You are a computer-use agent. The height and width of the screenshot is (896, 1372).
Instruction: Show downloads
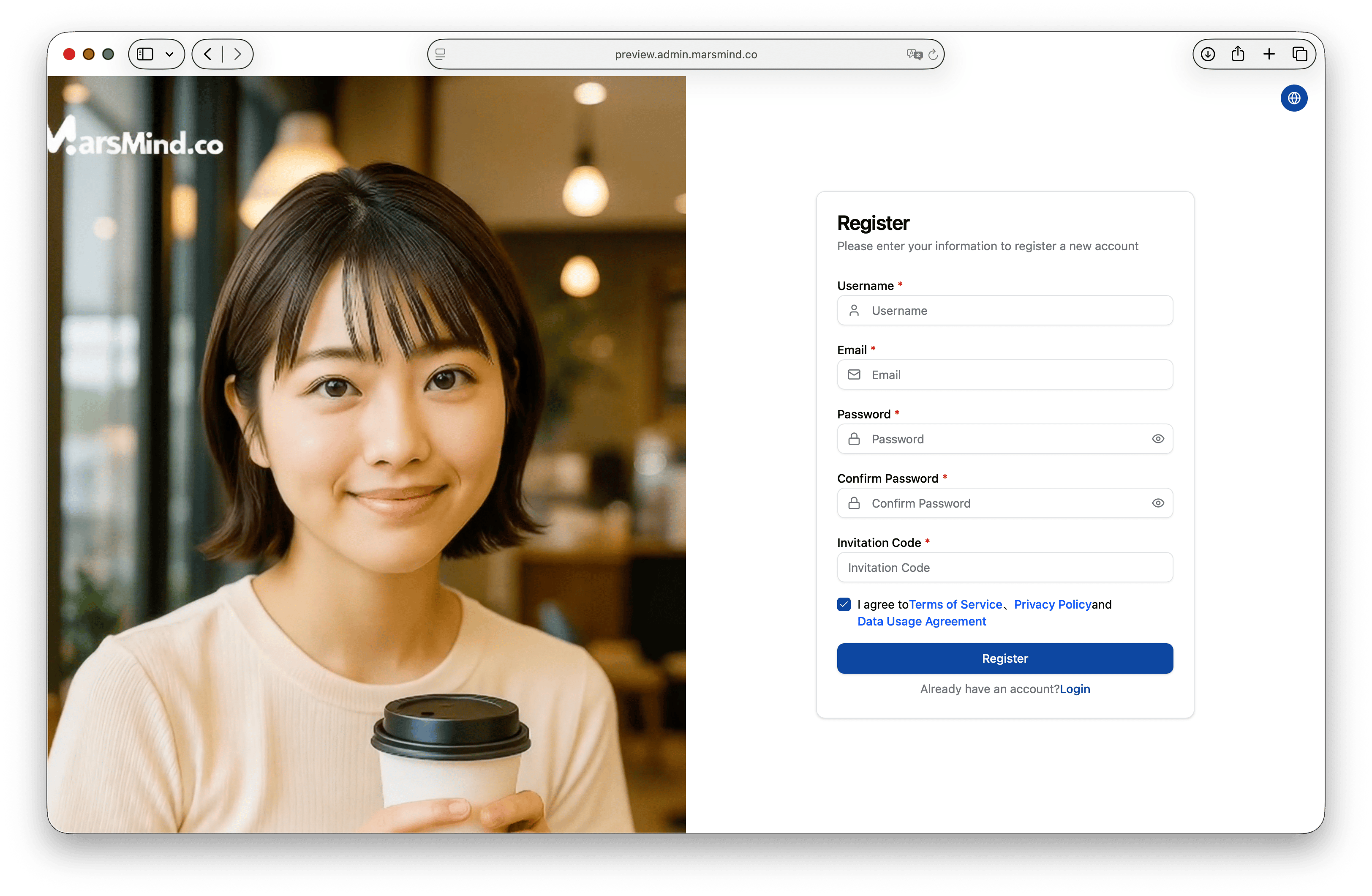pyautogui.click(x=1208, y=54)
